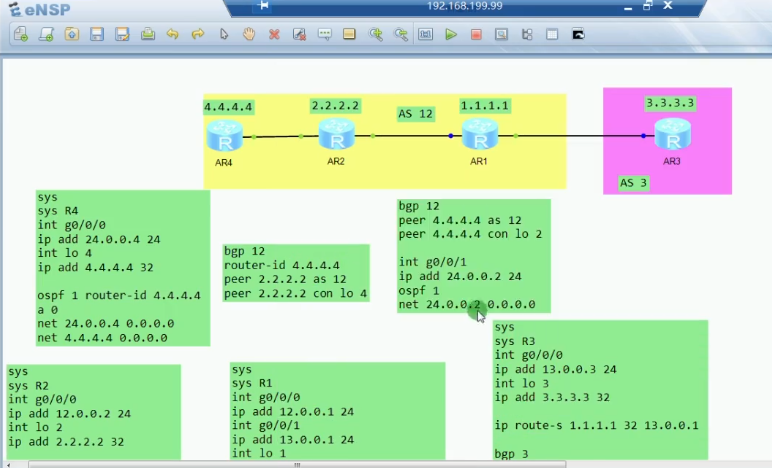772x468 pixels.
Task: Click the data capture toolbar icon
Action: click(x=501, y=34)
